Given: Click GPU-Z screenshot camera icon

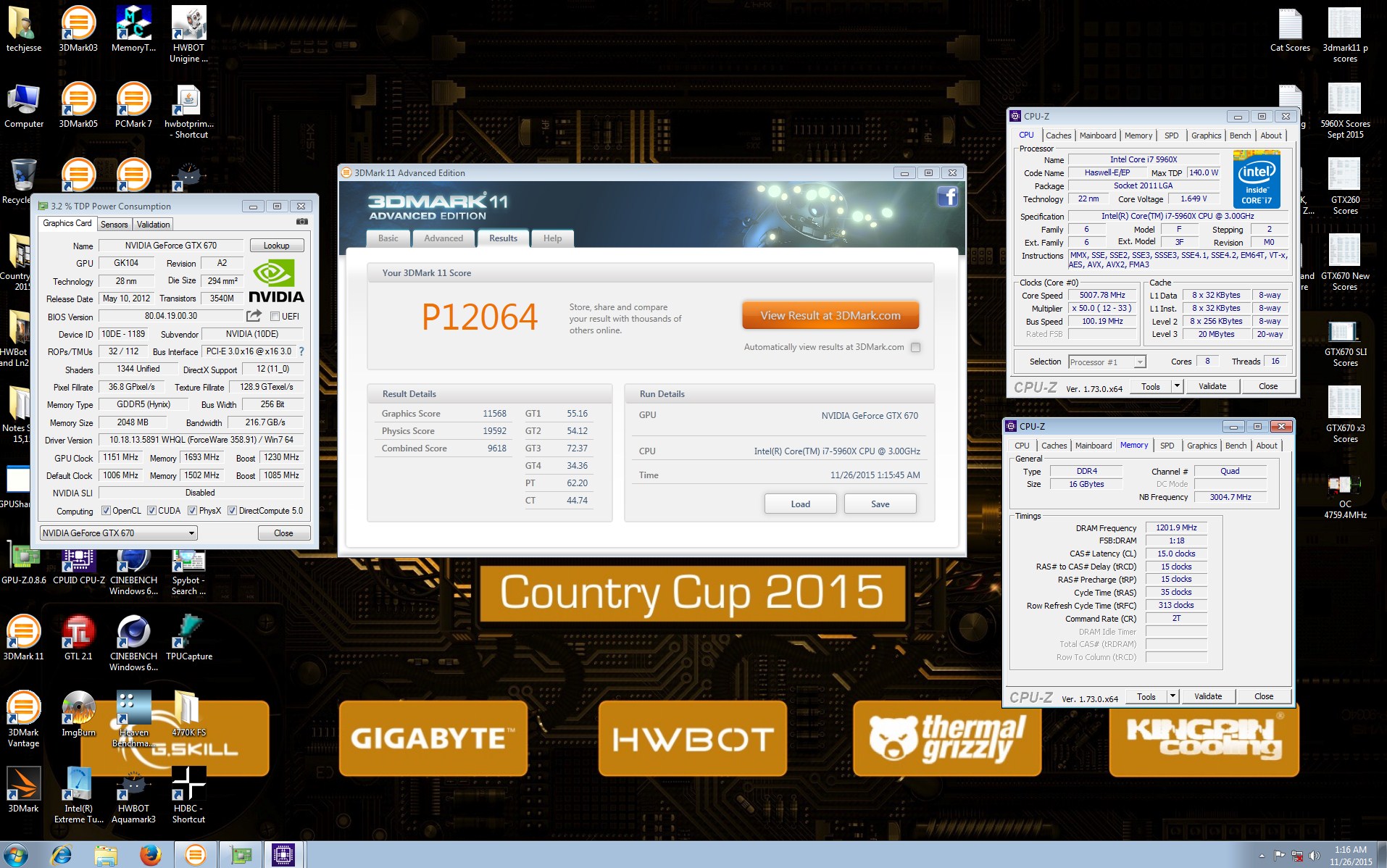Looking at the screenshot, I should 302,222.
